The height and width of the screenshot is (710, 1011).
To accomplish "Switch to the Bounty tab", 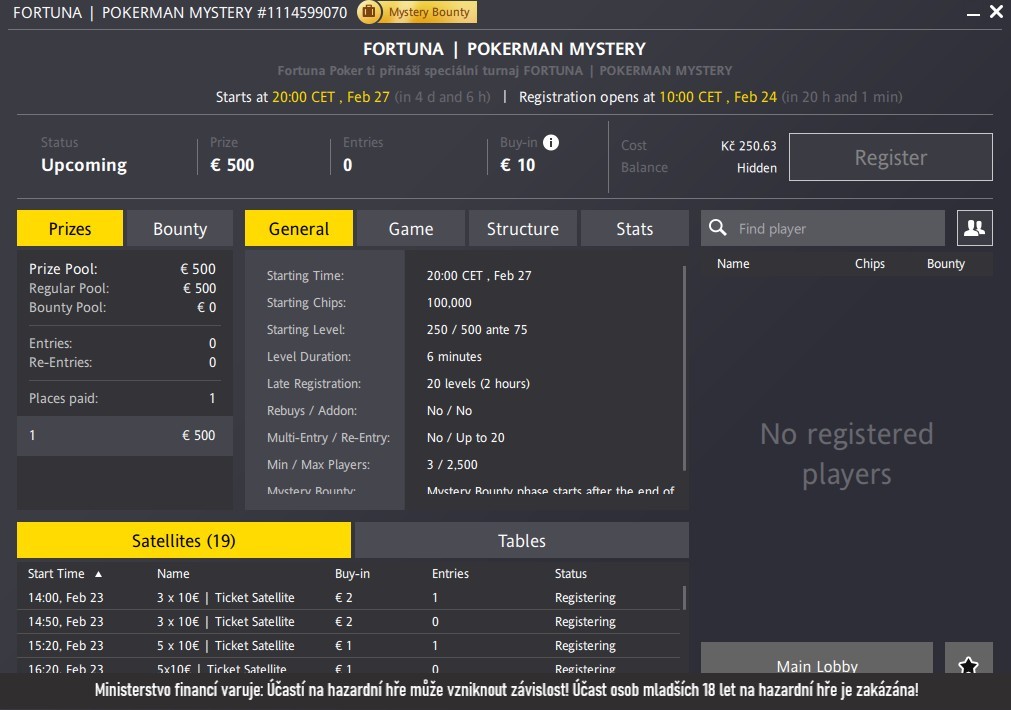I will (x=180, y=228).
